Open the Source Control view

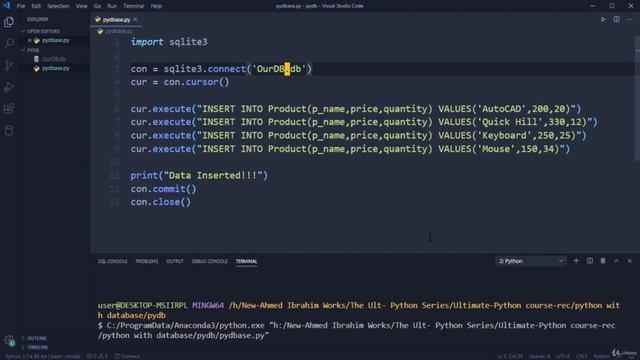(9, 65)
